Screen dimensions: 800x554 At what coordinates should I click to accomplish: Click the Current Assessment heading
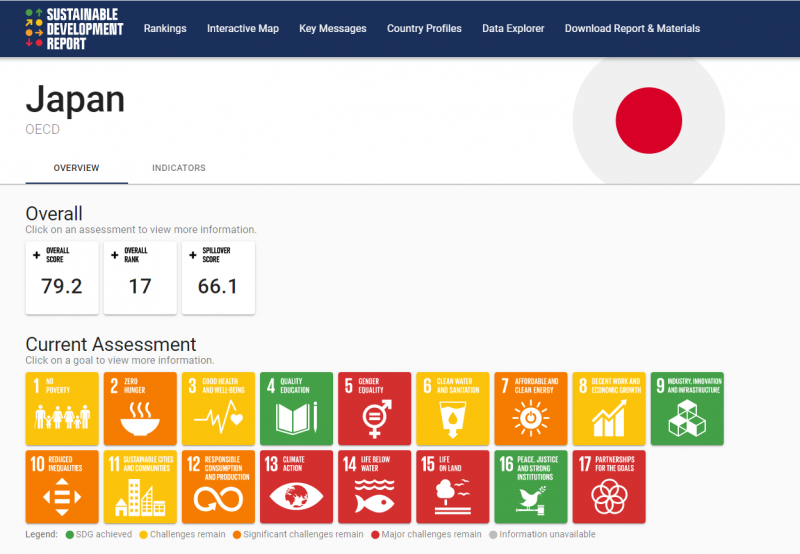(111, 344)
